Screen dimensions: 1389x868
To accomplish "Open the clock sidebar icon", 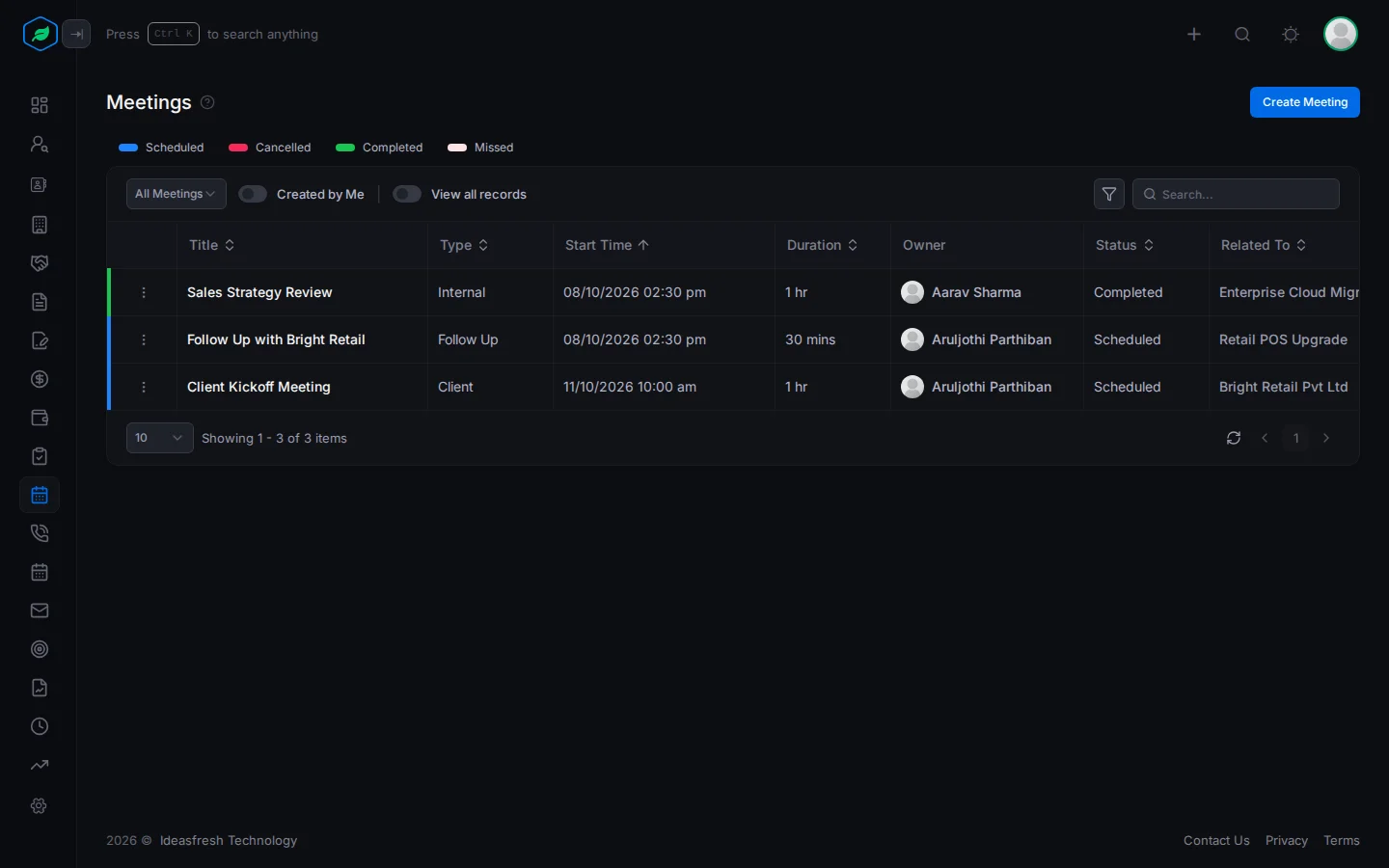I will 40,726.
